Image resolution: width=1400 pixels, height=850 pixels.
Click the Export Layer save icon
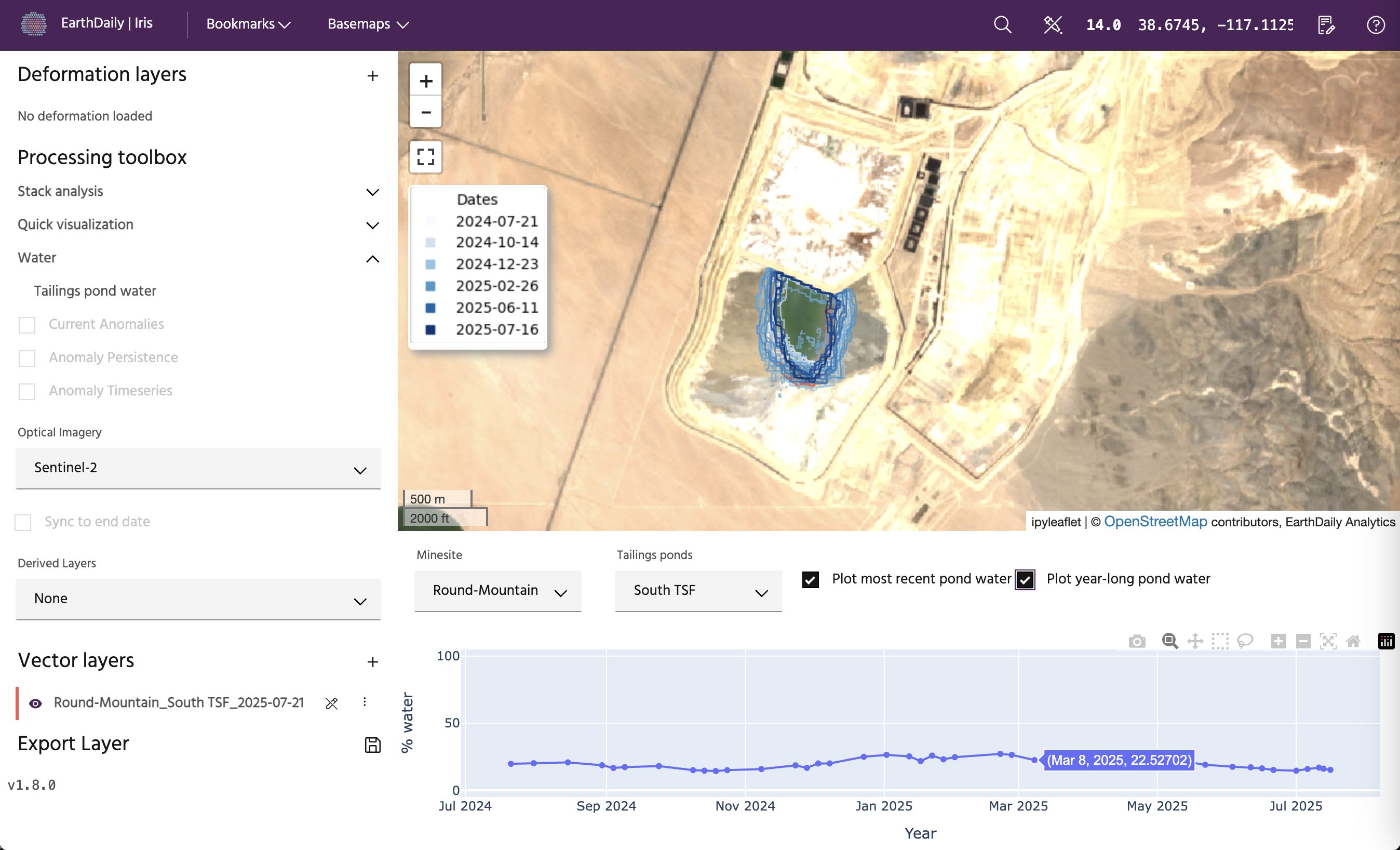click(x=372, y=745)
